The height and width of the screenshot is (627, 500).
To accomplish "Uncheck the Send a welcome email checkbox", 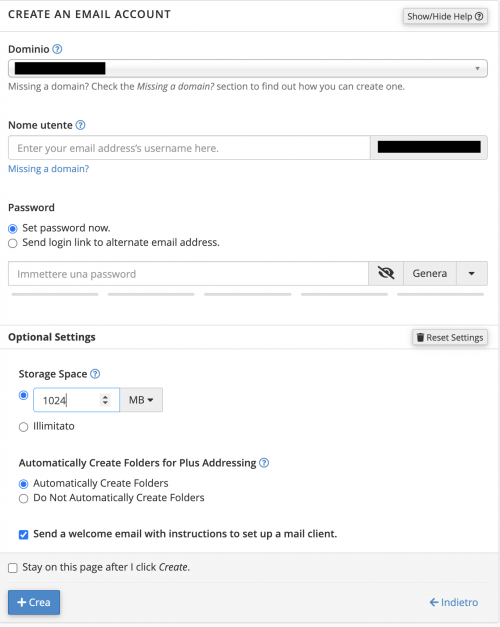I will click(24, 535).
